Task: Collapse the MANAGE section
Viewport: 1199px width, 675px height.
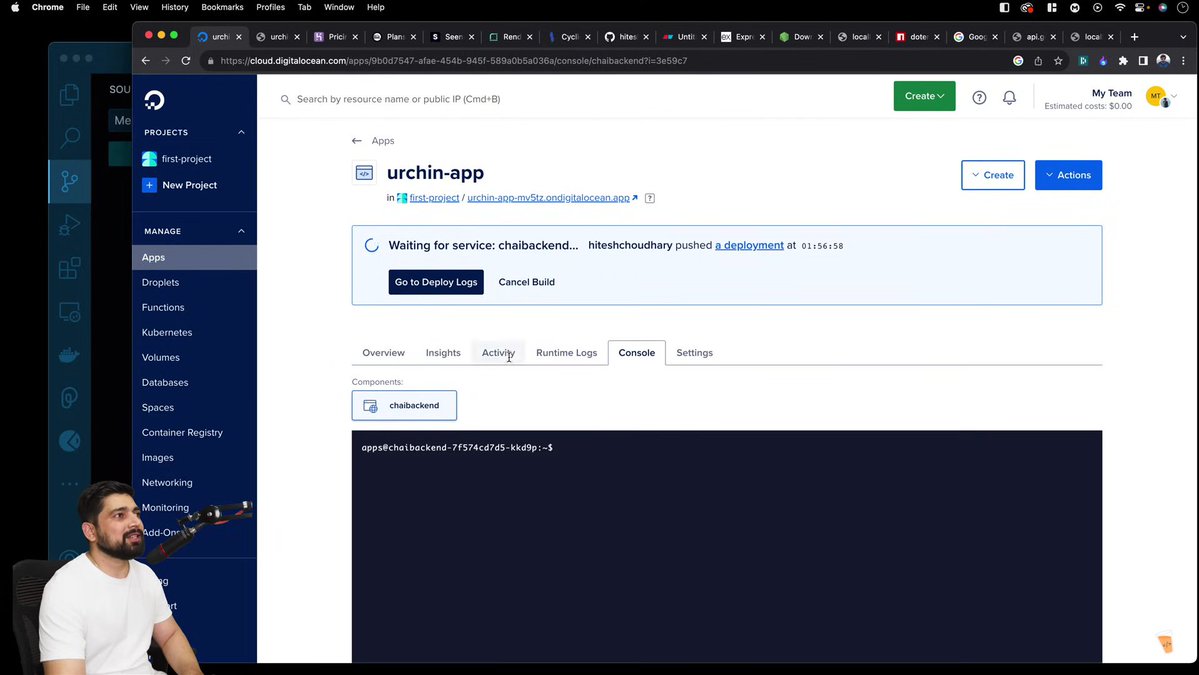Action: click(x=241, y=231)
